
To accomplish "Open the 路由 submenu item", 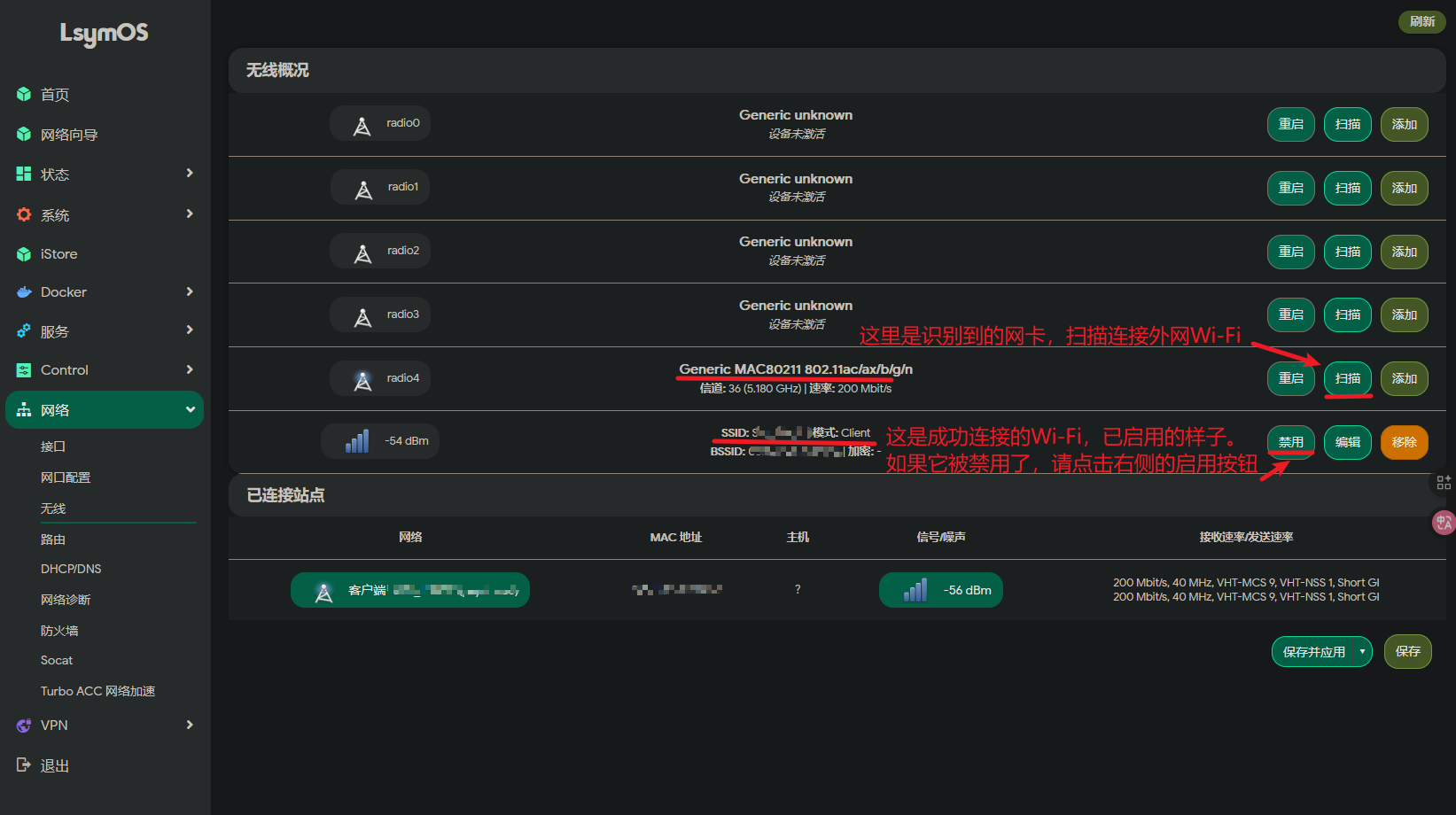I will click(53, 539).
